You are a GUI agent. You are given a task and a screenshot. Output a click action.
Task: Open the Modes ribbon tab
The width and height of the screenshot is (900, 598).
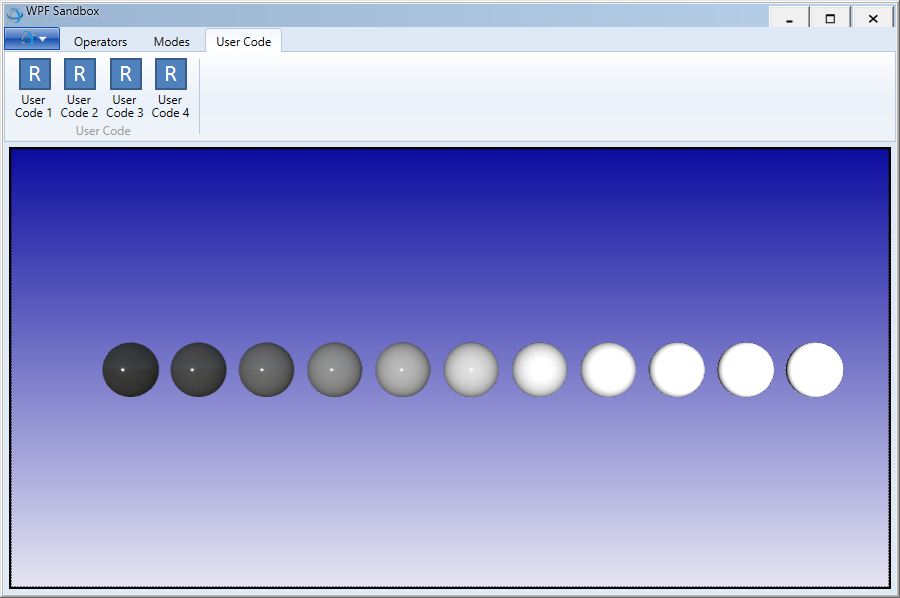(171, 42)
